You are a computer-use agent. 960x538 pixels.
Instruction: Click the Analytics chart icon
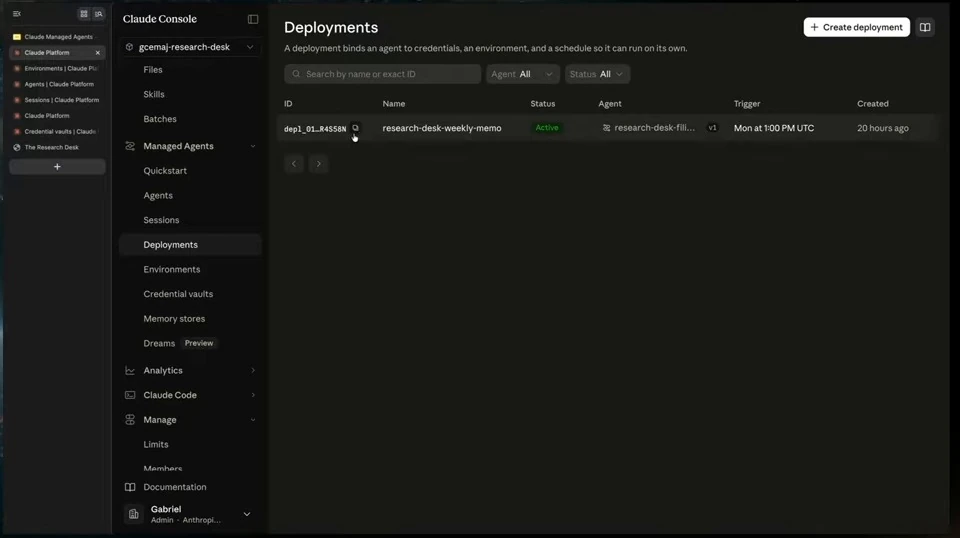tap(130, 370)
